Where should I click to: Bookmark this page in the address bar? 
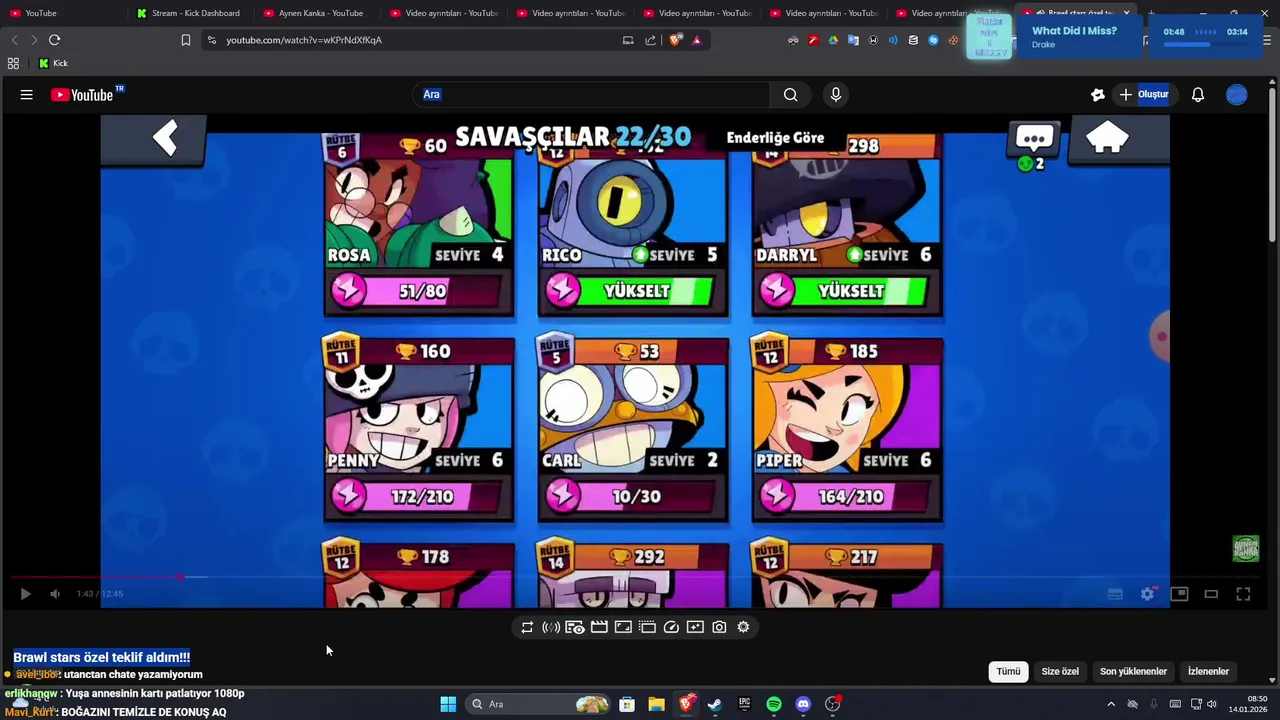pos(185,40)
